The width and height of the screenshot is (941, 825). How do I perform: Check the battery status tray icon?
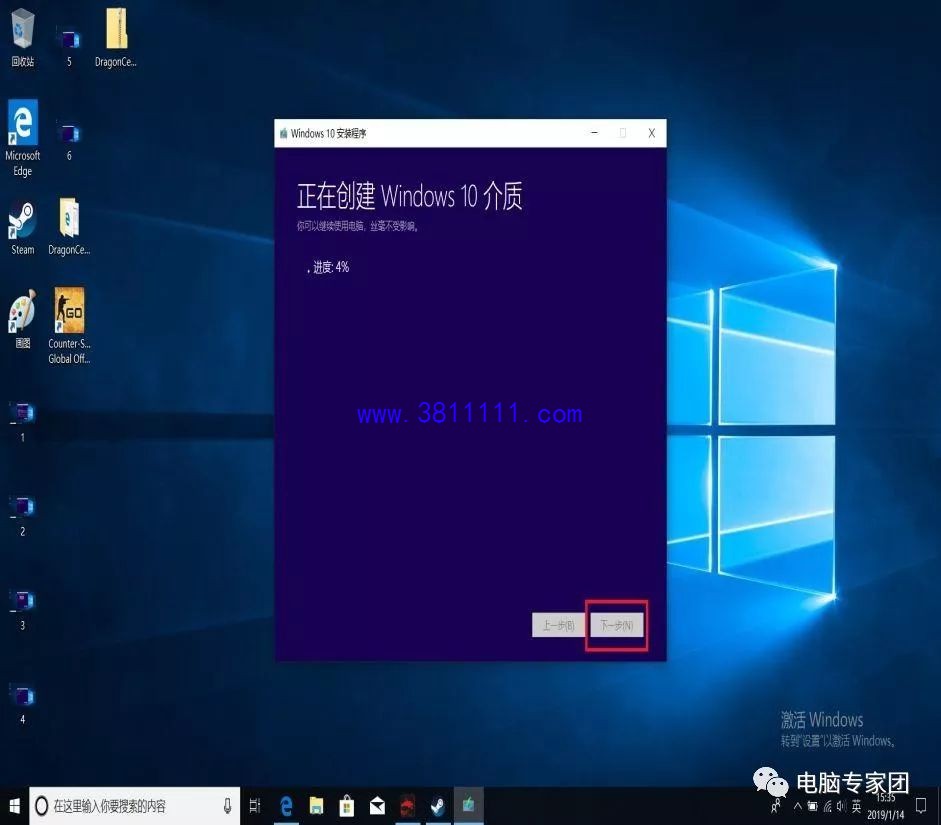pyautogui.click(x=813, y=806)
